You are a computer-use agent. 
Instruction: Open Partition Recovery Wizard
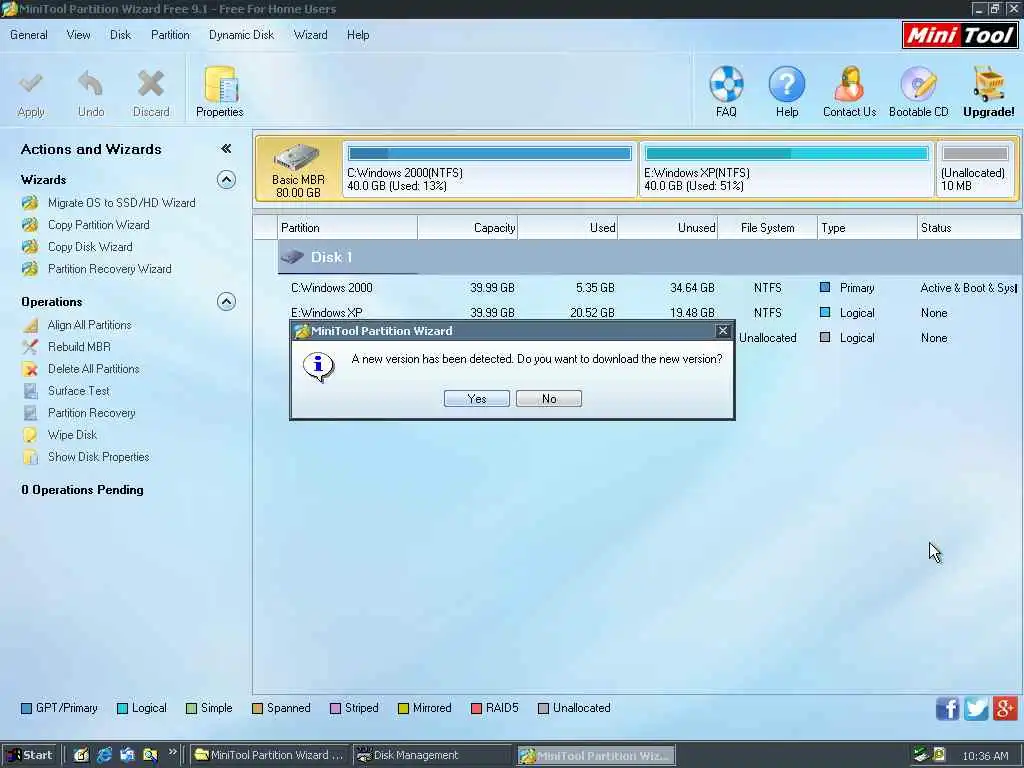tap(110, 269)
